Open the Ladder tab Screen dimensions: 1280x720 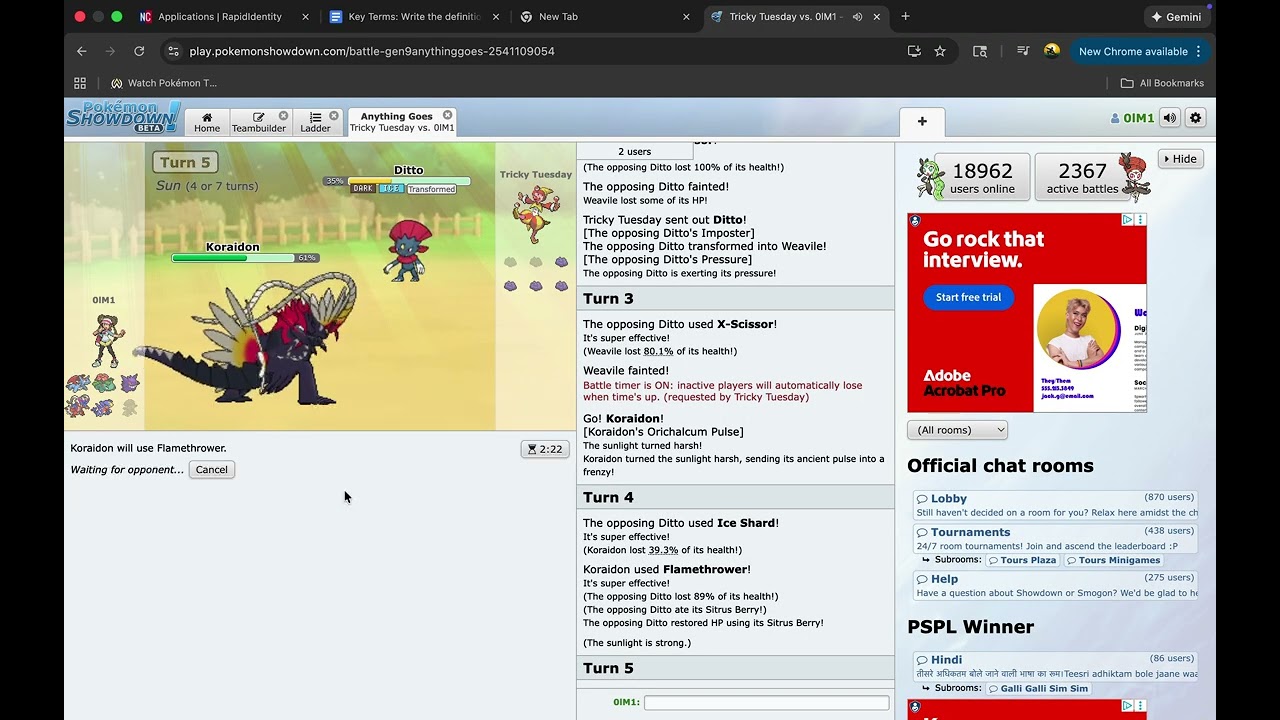point(315,122)
